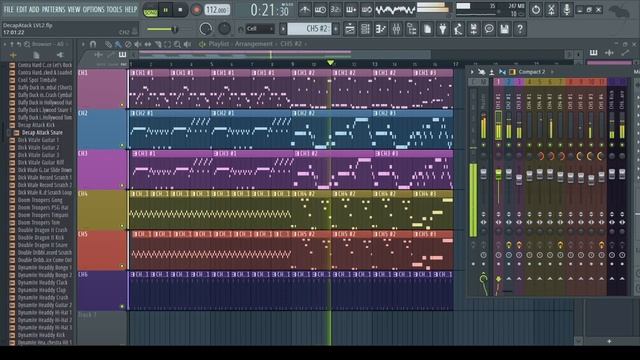Add new pattern with plus button
This screenshot has width=640, height=360.
tap(336, 29)
